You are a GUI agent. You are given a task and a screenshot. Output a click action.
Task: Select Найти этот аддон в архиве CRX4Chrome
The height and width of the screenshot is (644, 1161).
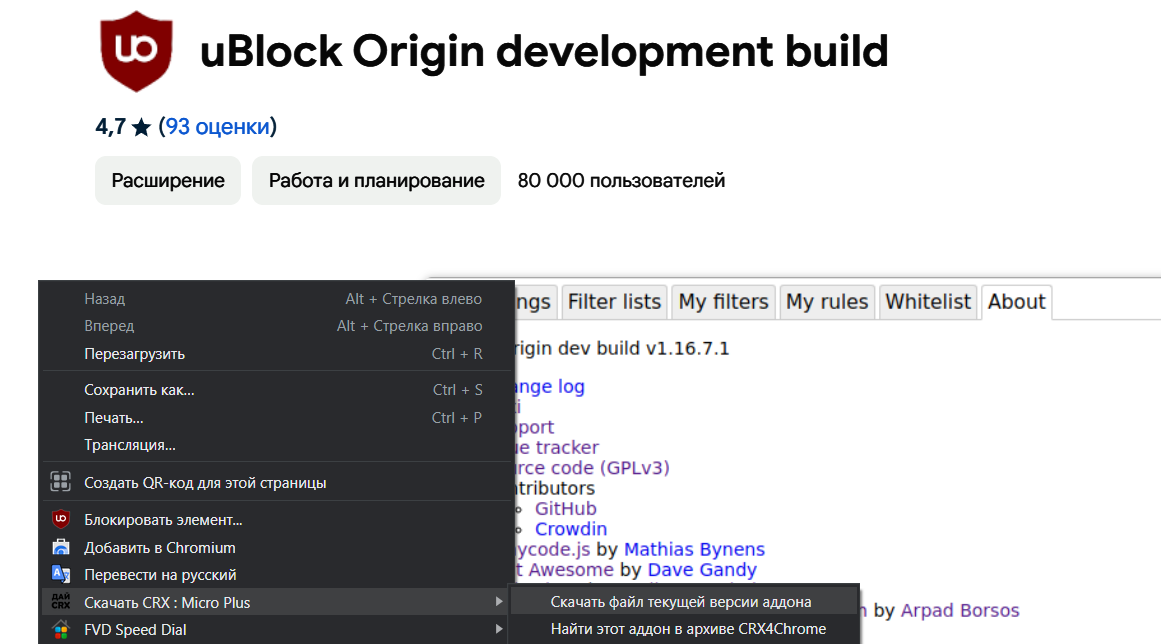click(x=683, y=628)
